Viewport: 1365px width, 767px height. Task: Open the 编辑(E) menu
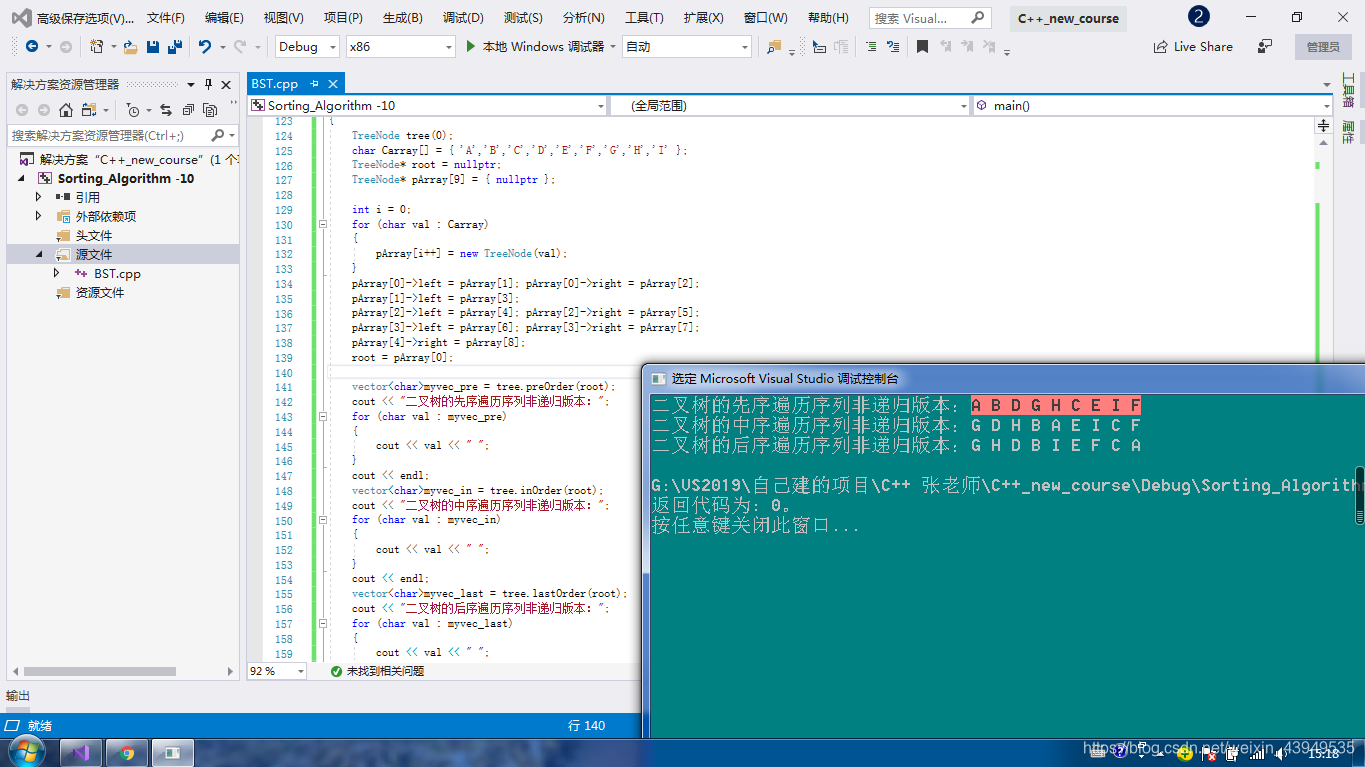(224, 18)
